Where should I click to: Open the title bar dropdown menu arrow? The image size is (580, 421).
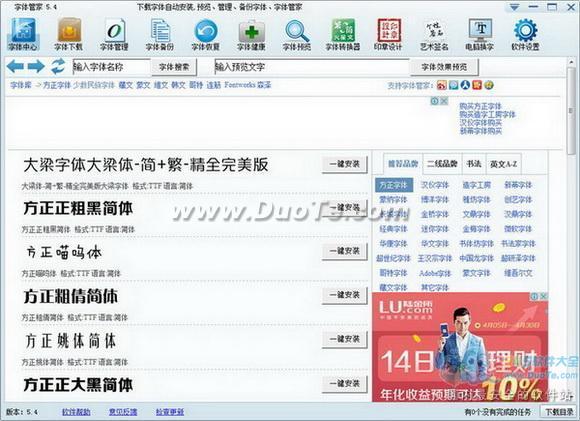pos(515,7)
